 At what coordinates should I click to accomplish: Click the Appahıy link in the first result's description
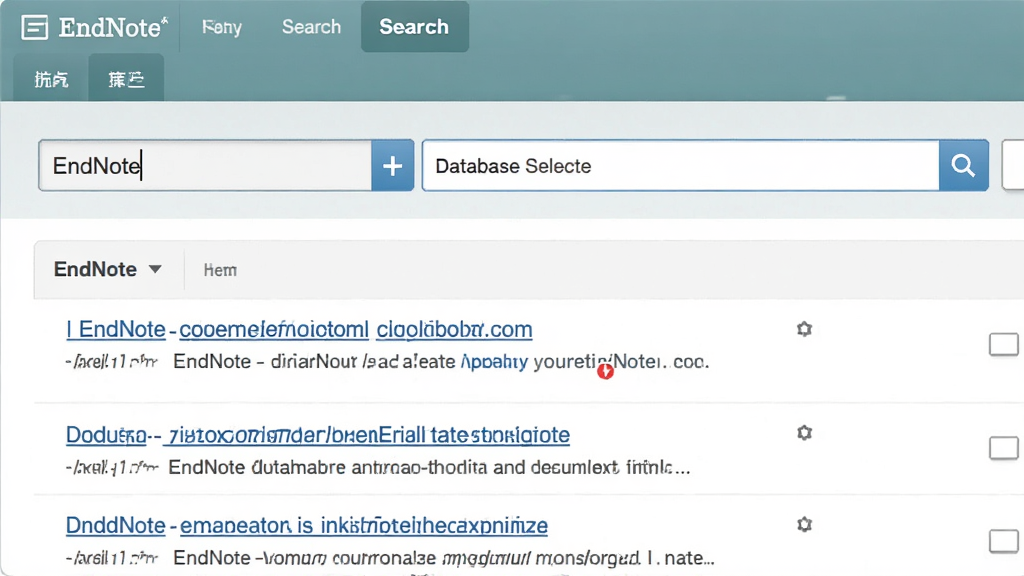[494, 361]
